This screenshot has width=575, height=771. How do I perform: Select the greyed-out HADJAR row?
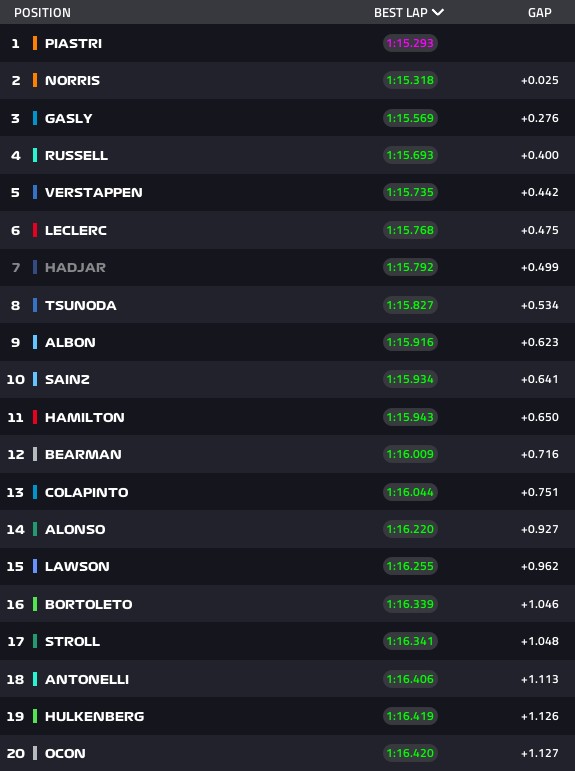(x=287, y=267)
